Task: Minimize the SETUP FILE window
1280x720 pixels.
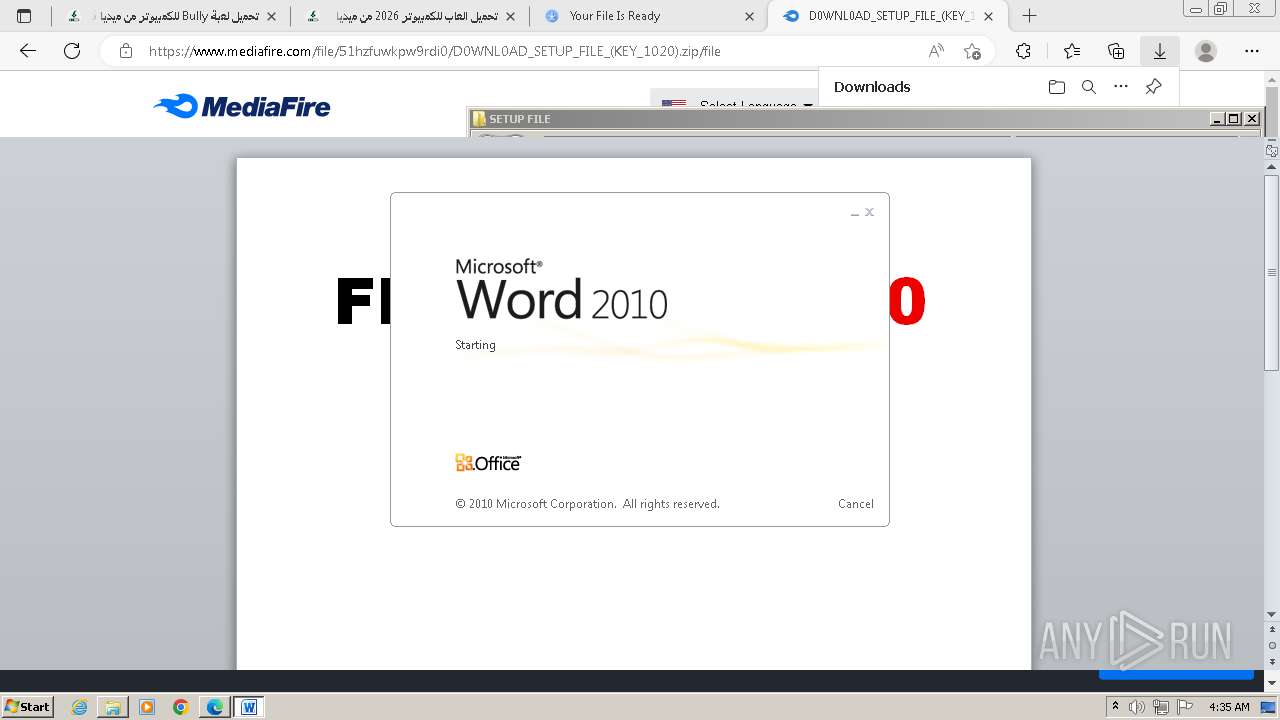Action: pos(1217,119)
